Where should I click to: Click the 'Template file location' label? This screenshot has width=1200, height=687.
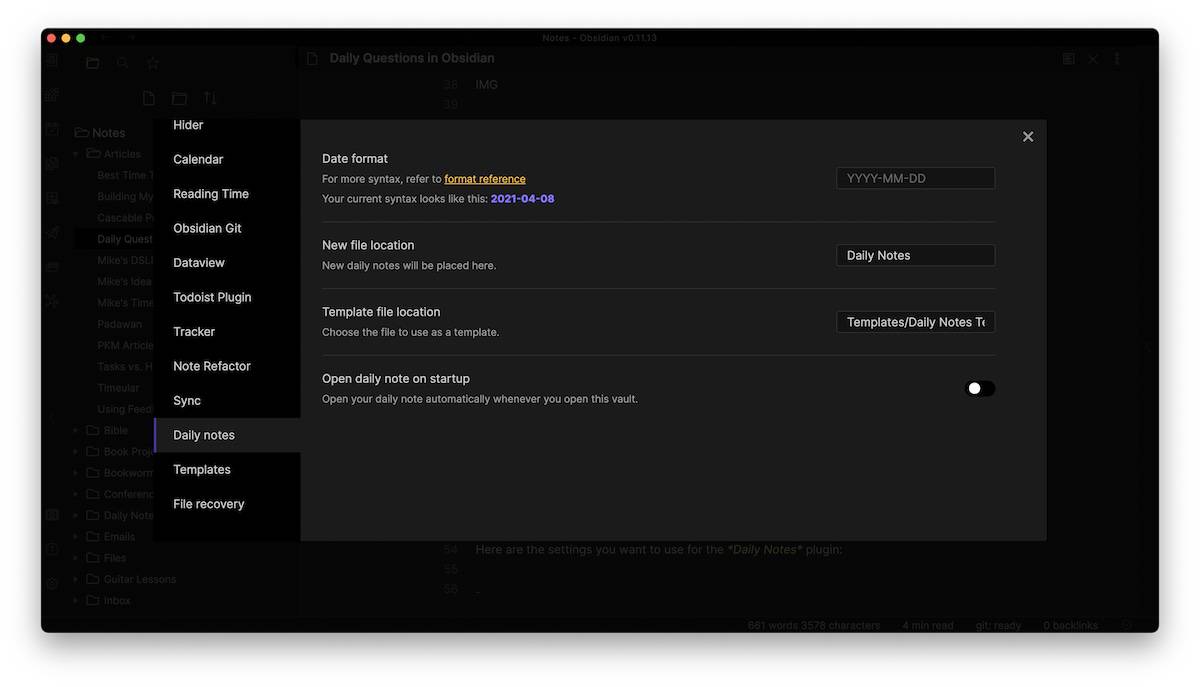coord(381,312)
